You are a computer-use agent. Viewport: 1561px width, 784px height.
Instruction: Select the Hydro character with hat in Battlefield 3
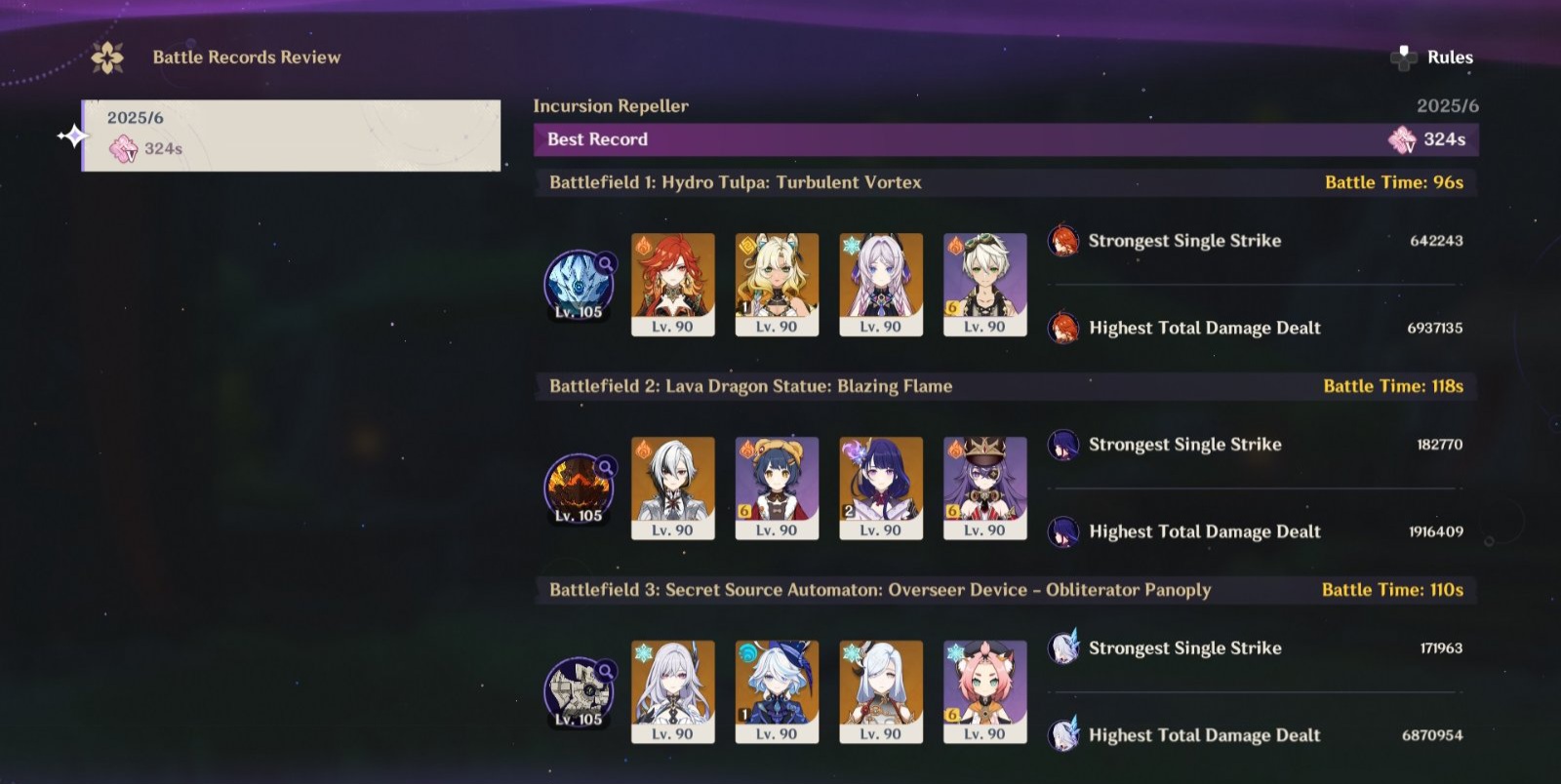click(x=777, y=692)
